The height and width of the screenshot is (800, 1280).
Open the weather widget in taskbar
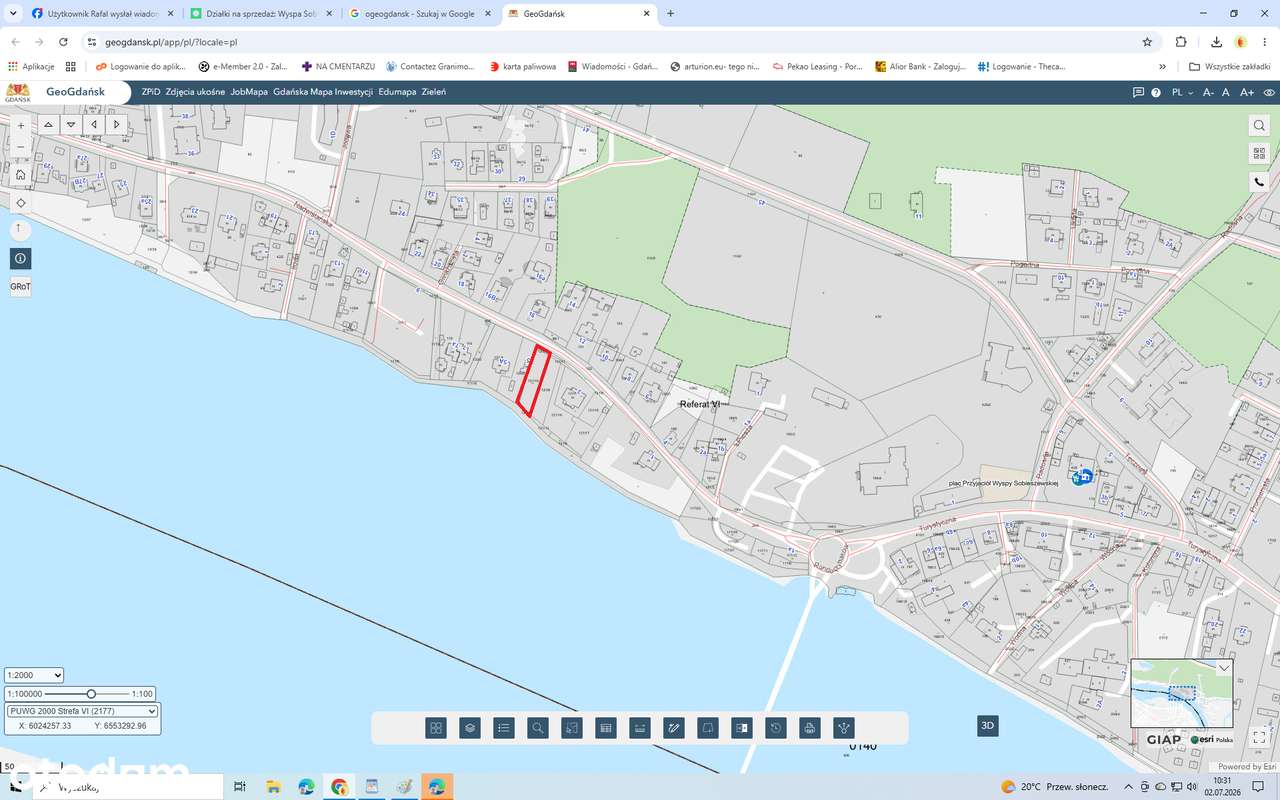(1054, 787)
